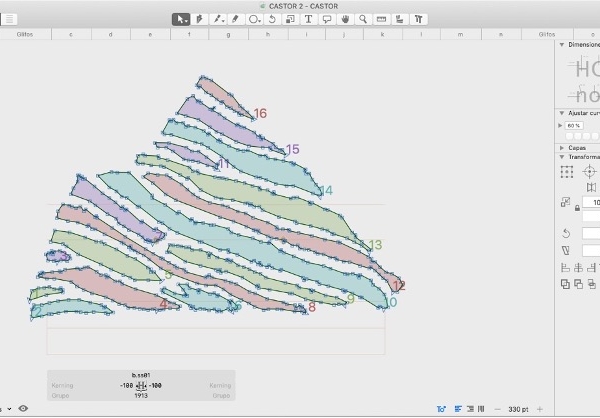
Task: Select the Pencil tool
Action: point(235,18)
